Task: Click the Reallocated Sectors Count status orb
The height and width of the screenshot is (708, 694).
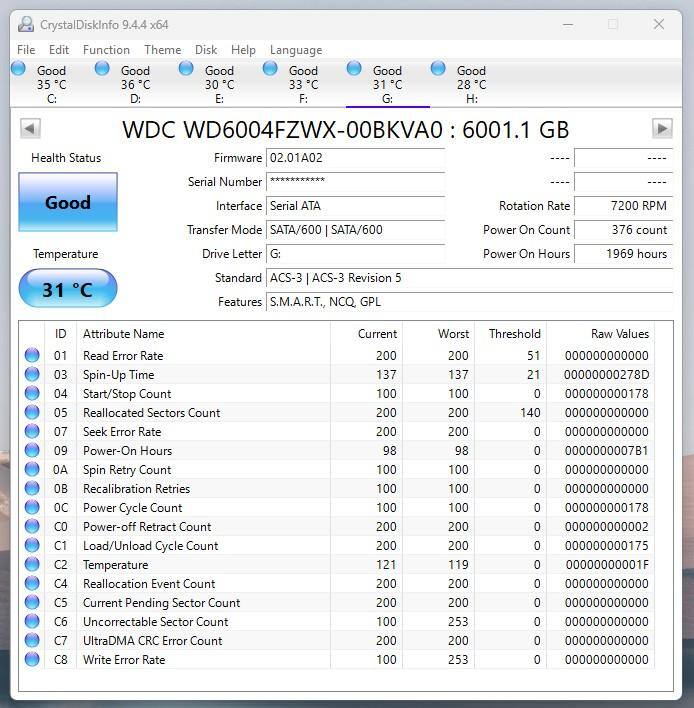Action: [x=32, y=412]
